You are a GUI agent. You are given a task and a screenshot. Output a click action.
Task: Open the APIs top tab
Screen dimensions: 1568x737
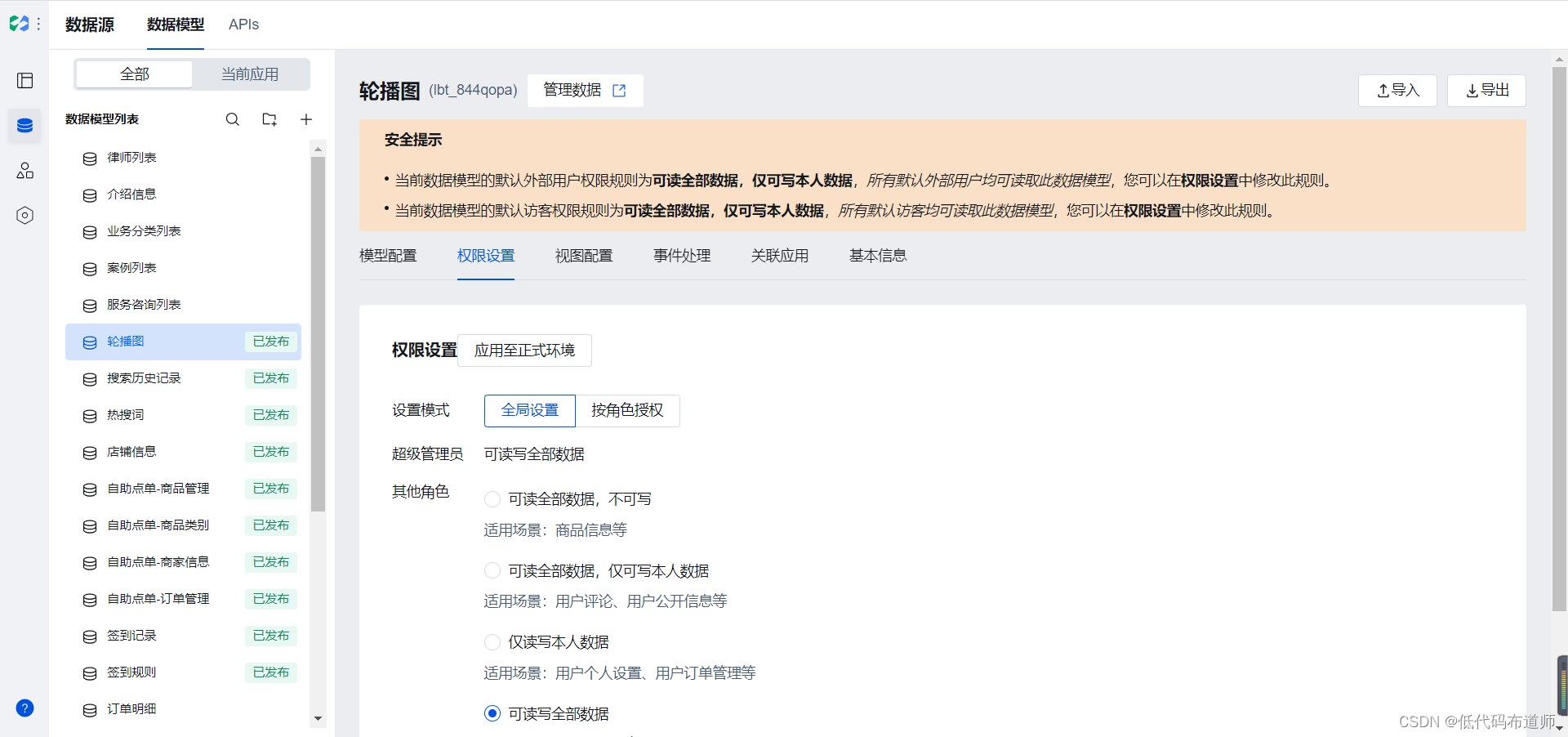tap(243, 25)
